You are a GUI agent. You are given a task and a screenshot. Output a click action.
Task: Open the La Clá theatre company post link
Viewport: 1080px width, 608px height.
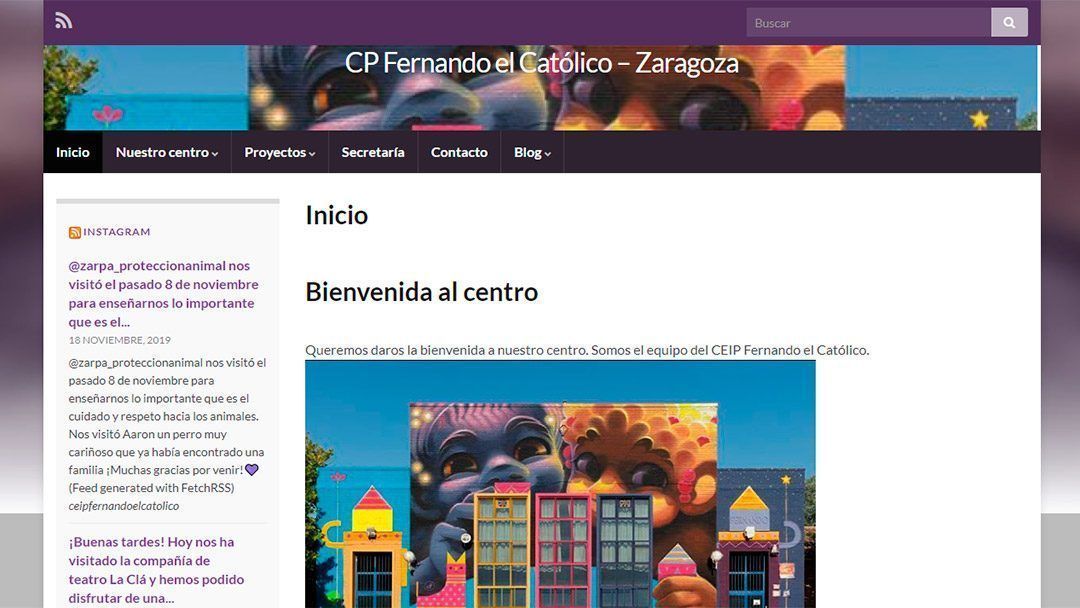tap(156, 569)
